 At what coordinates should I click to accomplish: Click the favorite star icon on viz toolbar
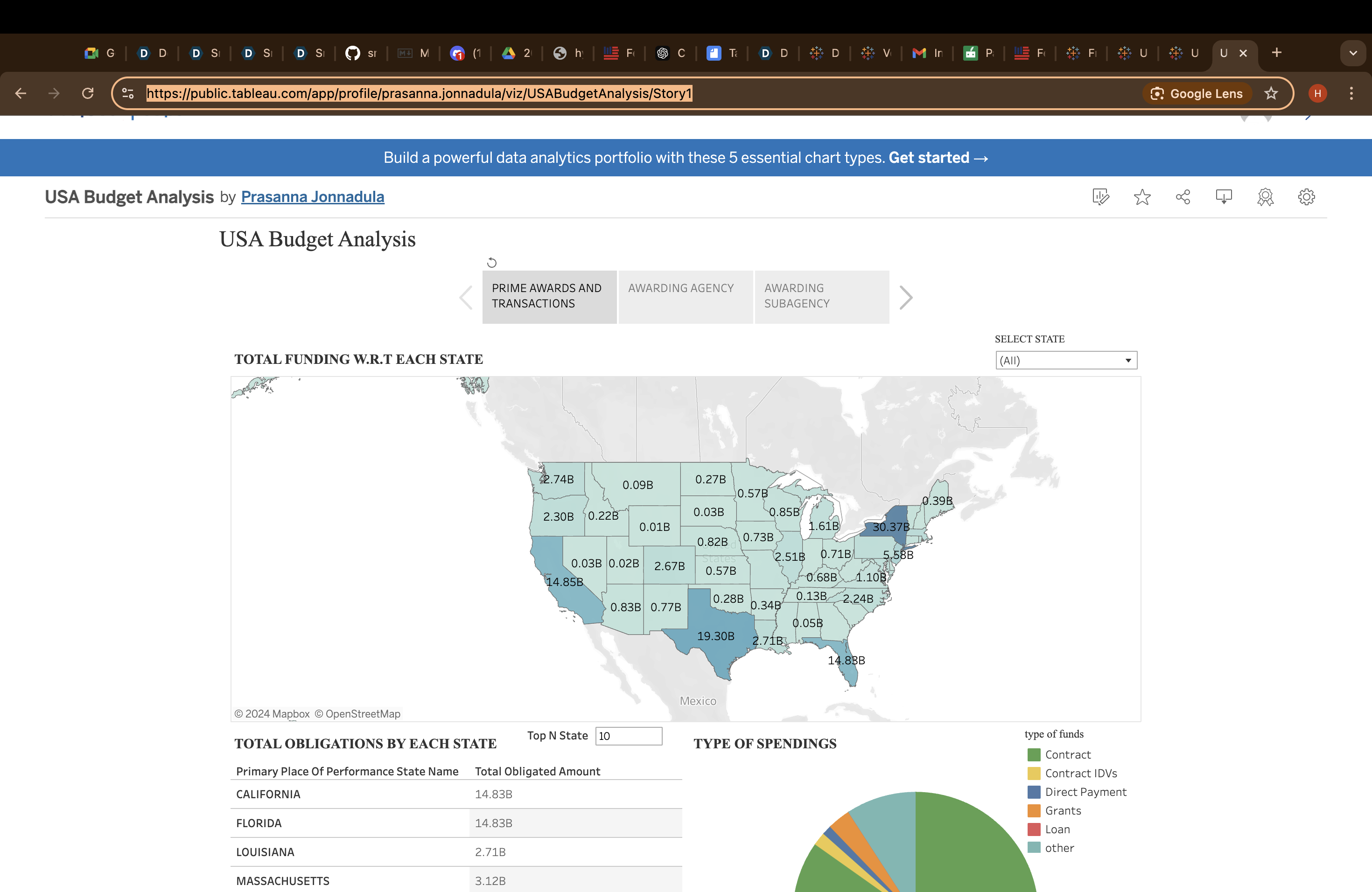pos(1141,197)
